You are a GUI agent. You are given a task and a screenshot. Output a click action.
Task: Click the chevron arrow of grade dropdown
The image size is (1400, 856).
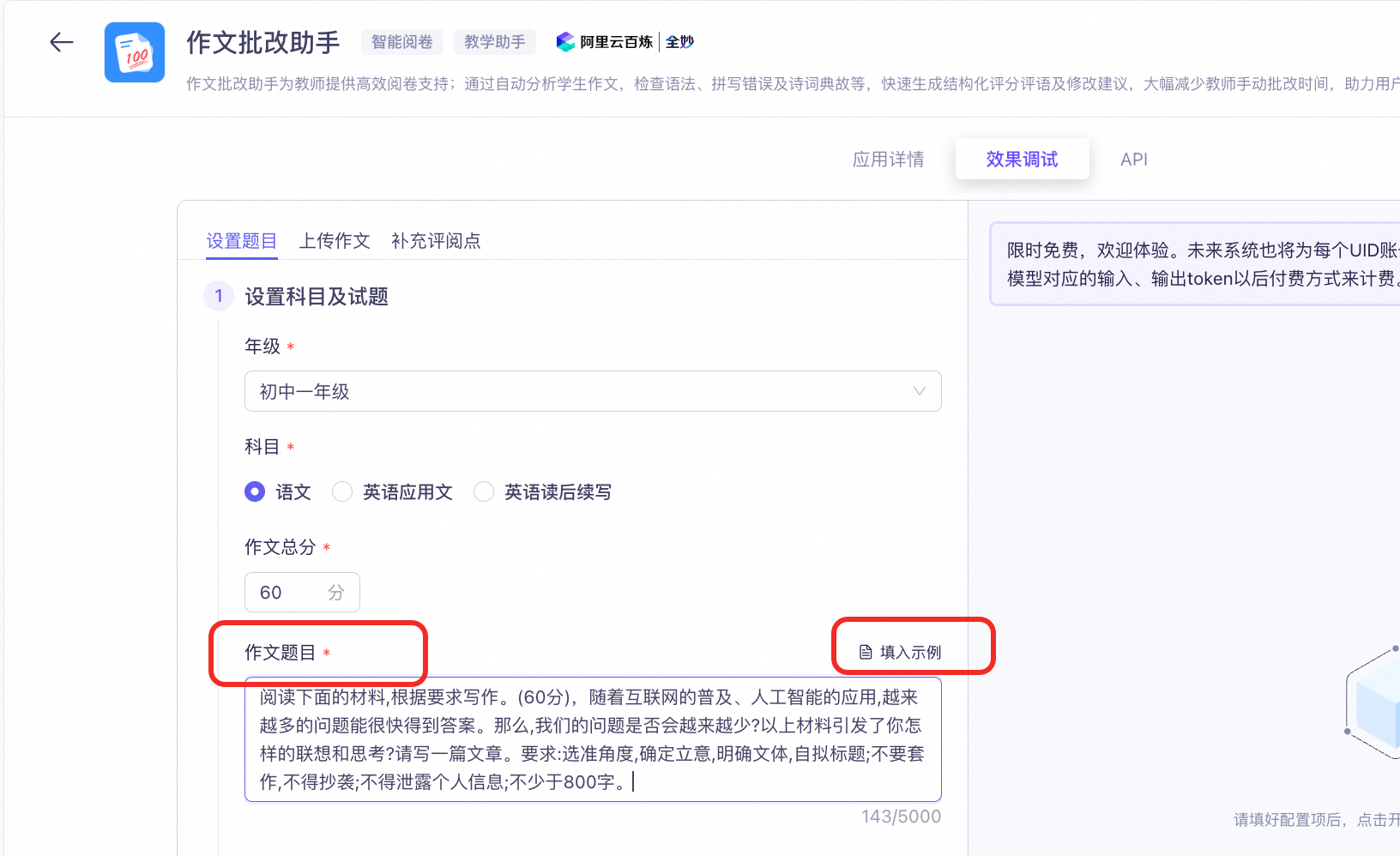pyautogui.click(x=920, y=391)
